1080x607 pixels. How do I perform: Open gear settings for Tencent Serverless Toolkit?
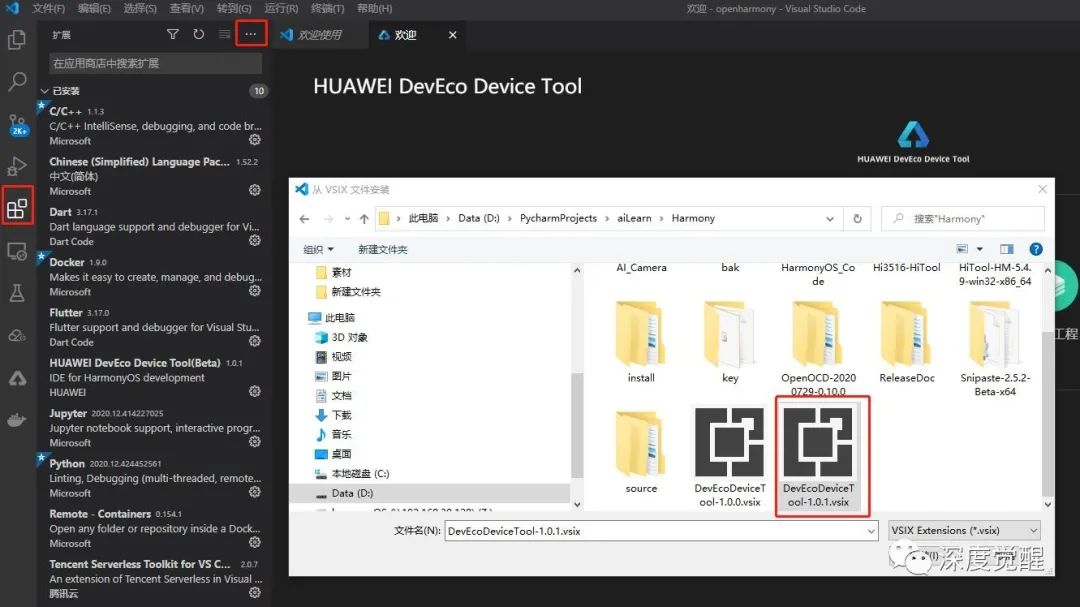[x=255, y=593]
